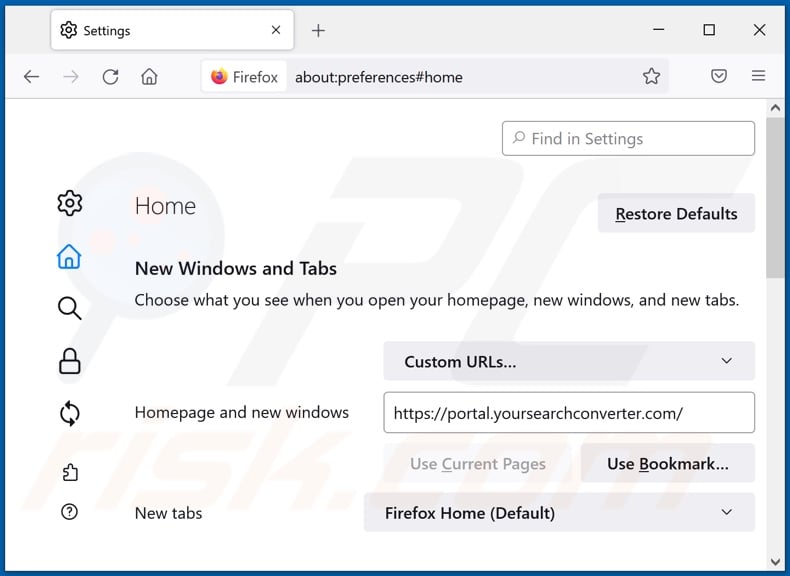Viewport: 790px width, 576px height.
Task: Click the 'Homepage and new windows' label
Action: tap(242, 412)
